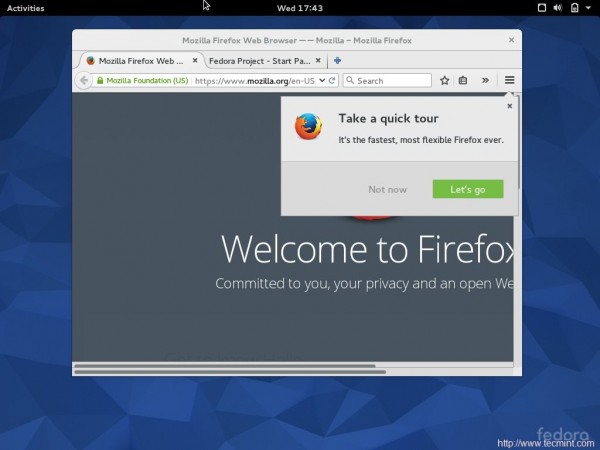Click into the Search field

387,80
